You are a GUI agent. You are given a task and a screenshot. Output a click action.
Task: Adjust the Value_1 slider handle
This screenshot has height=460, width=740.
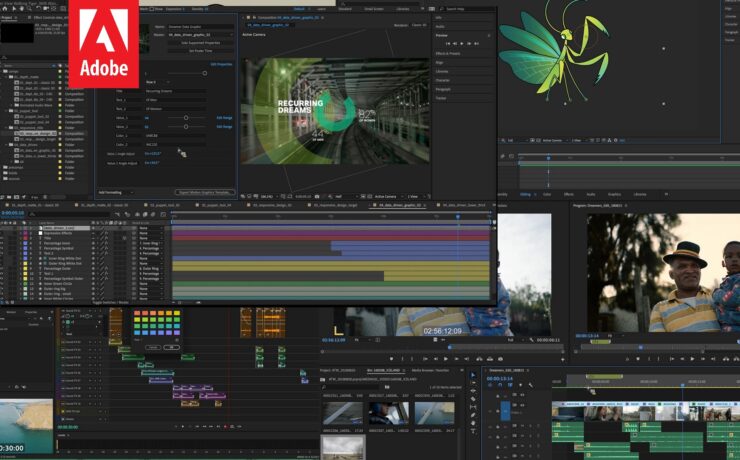pos(186,117)
